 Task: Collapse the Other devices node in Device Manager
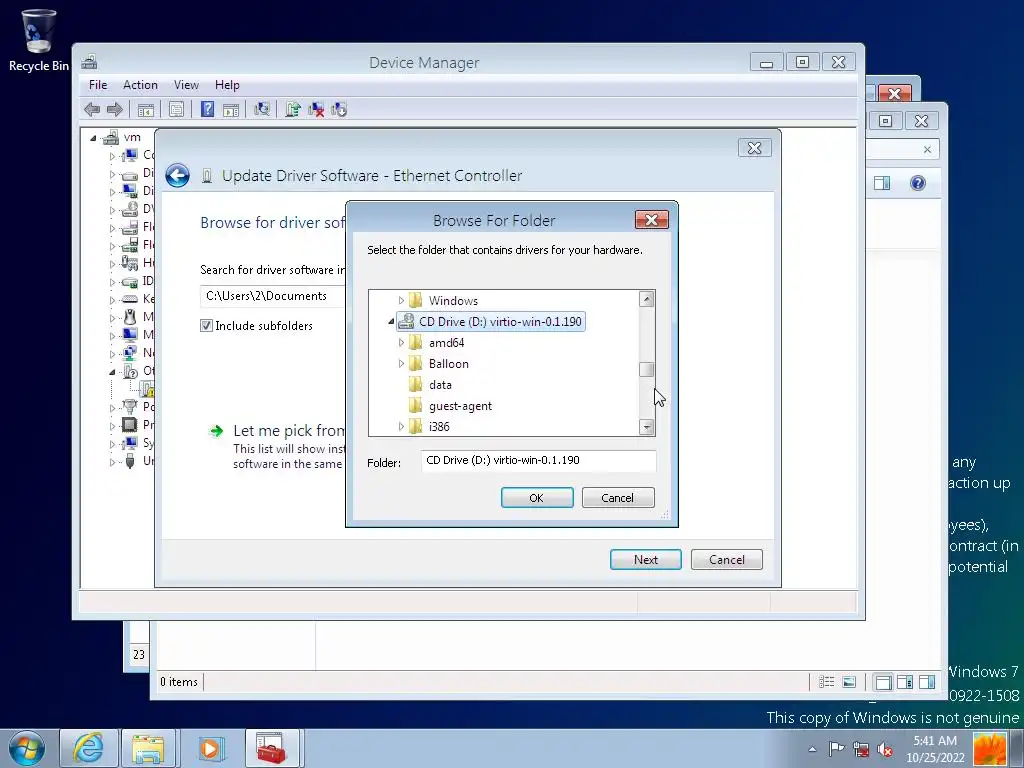(112, 372)
